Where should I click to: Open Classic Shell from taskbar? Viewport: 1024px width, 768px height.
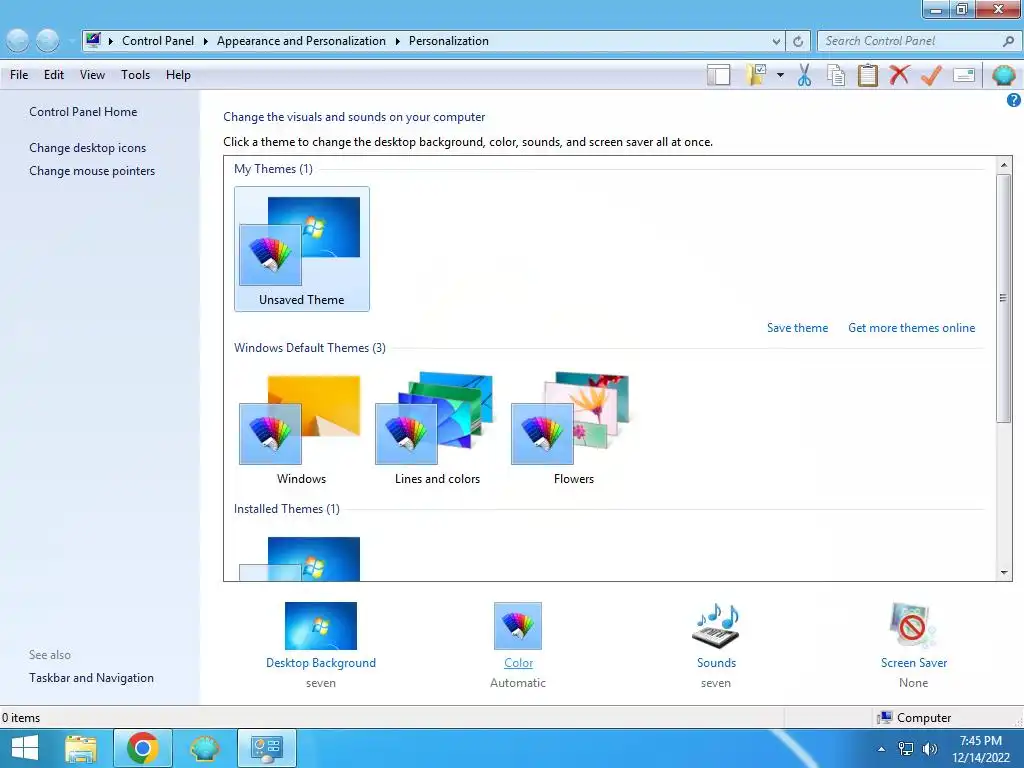click(x=205, y=748)
